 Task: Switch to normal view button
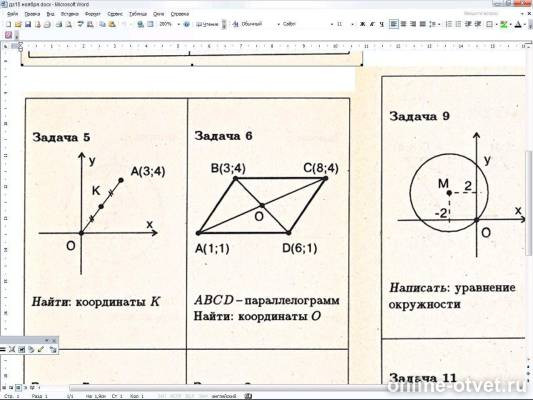(x=4, y=387)
